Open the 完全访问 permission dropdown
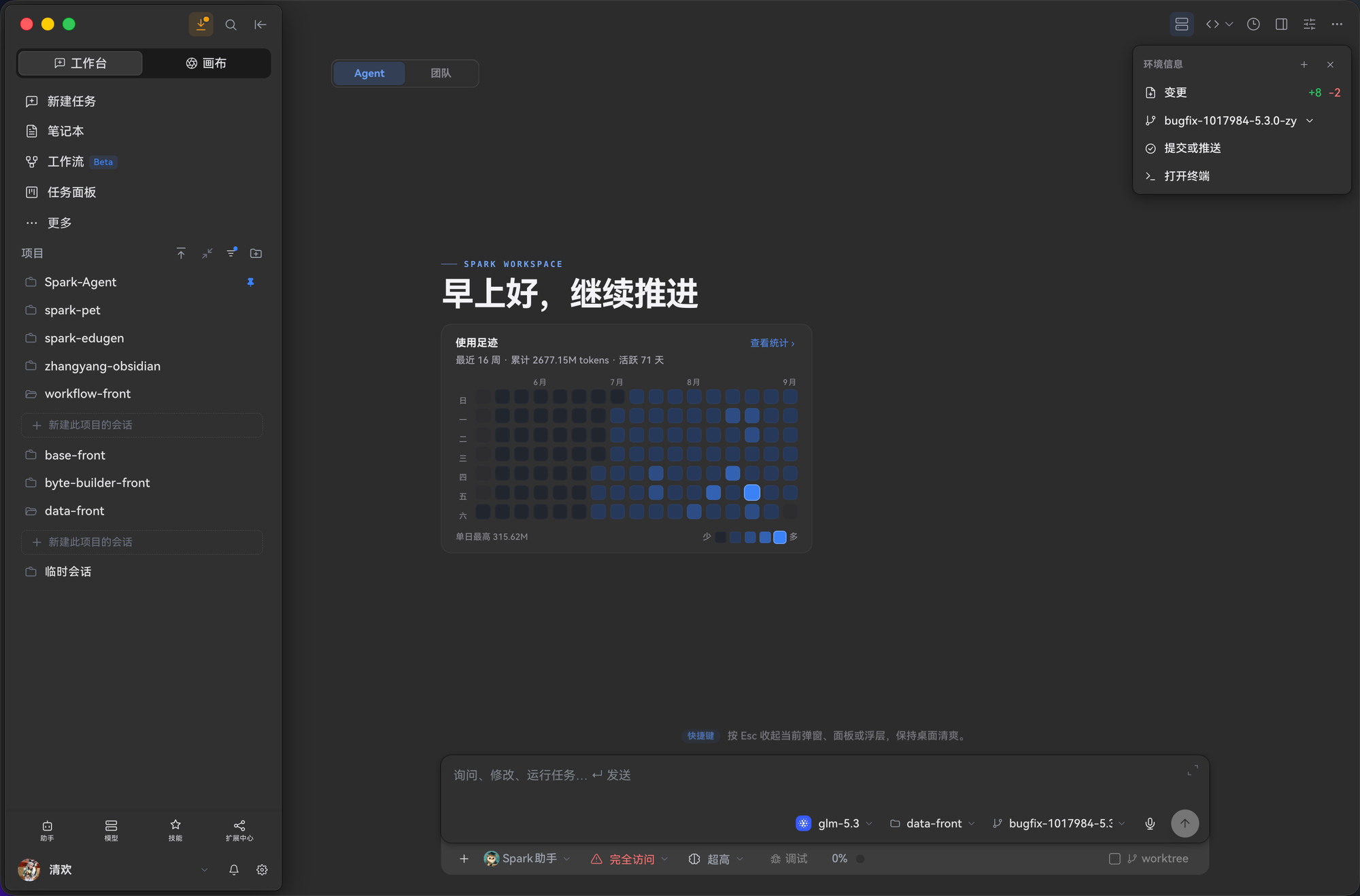Screen dimensions: 1360x896 click(629, 859)
